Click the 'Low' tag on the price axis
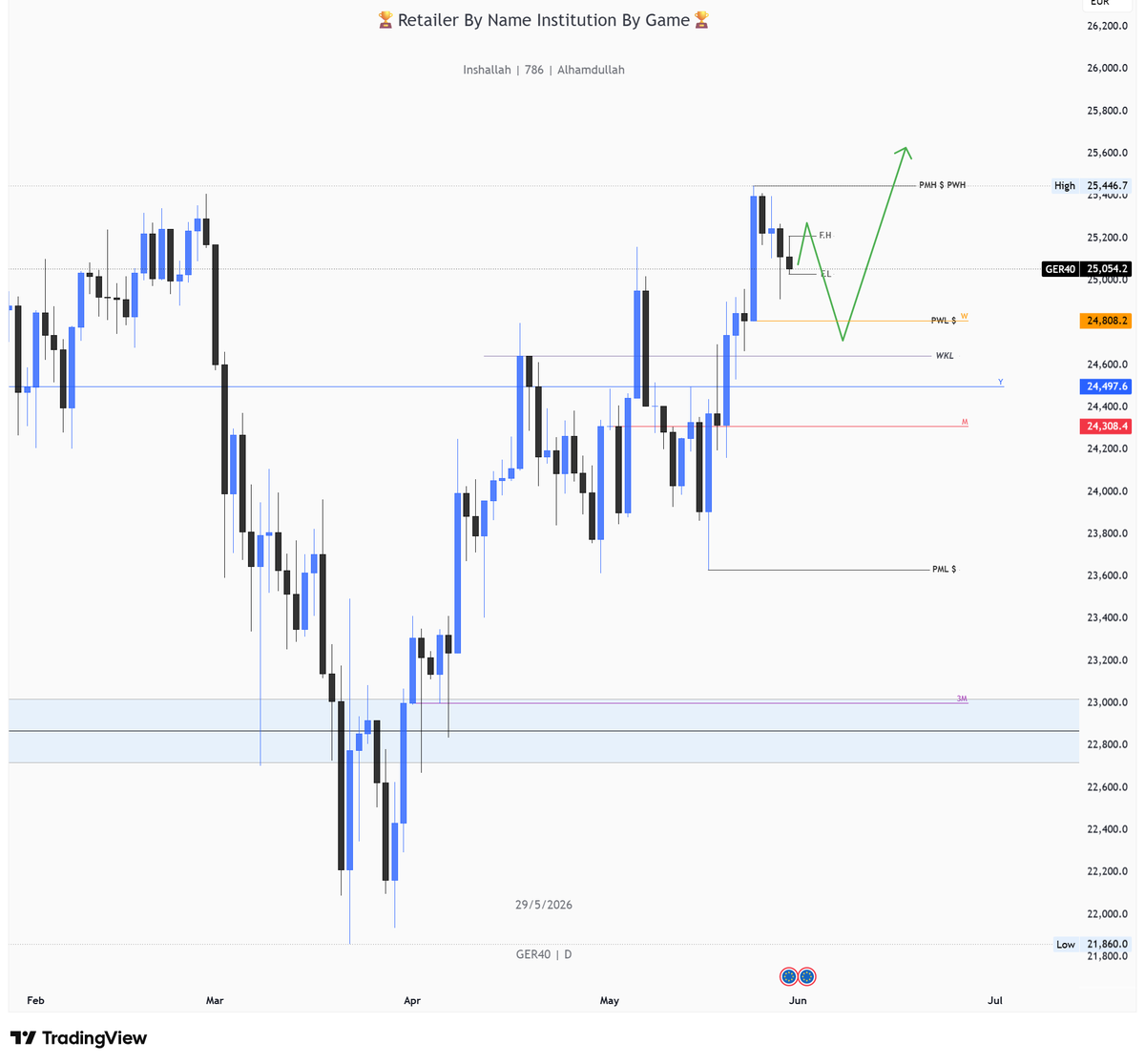 pyautogui.click(x=1066, y=945)
